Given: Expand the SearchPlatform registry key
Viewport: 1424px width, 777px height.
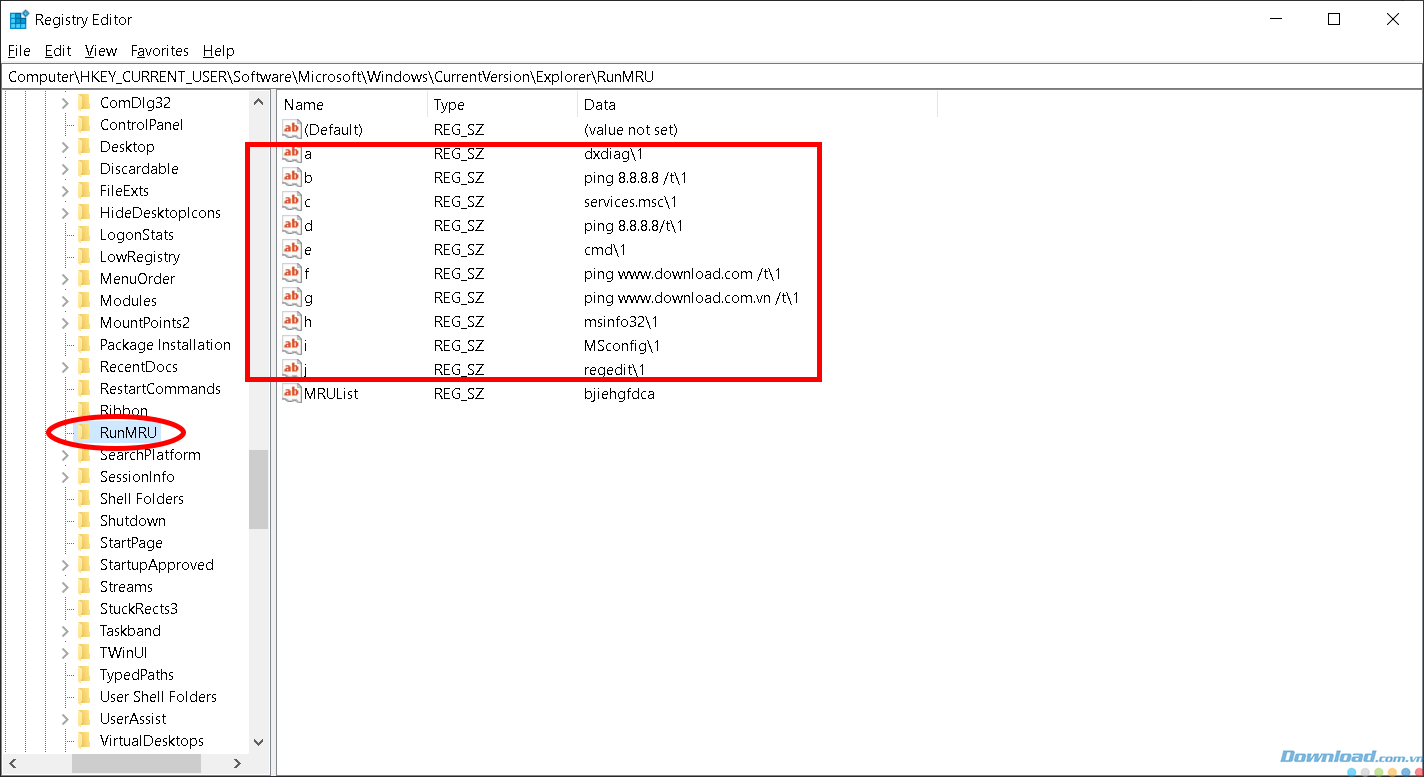Looking at the screenshot, I should click(x=65, y=455).
